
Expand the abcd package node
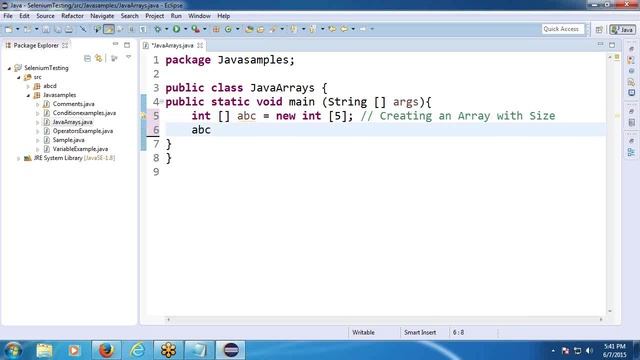[x=28, y=86]
